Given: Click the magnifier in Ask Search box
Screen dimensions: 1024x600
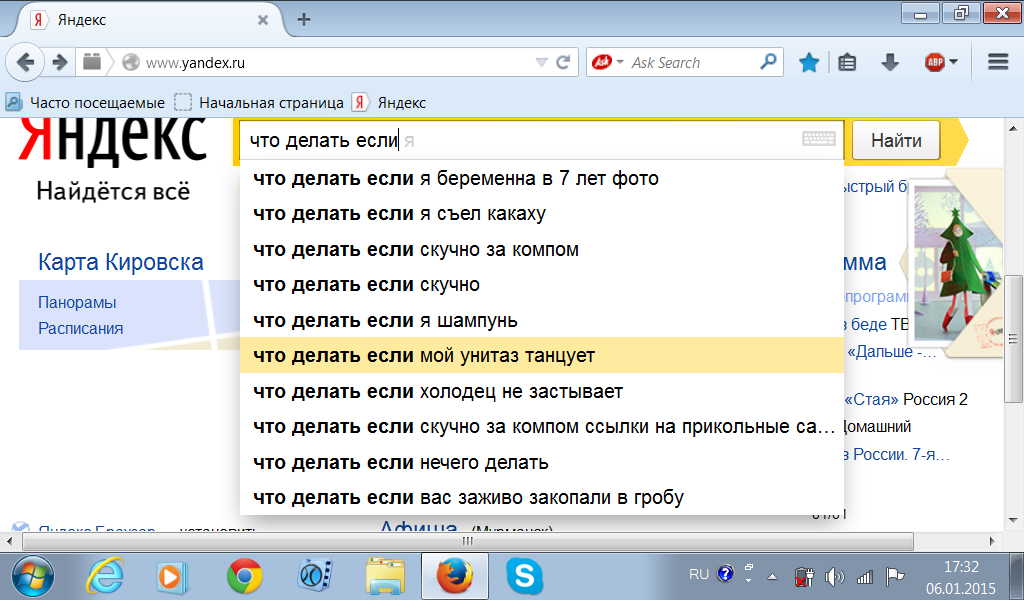Looking at the screenshot, I should (x=769, y=62).
